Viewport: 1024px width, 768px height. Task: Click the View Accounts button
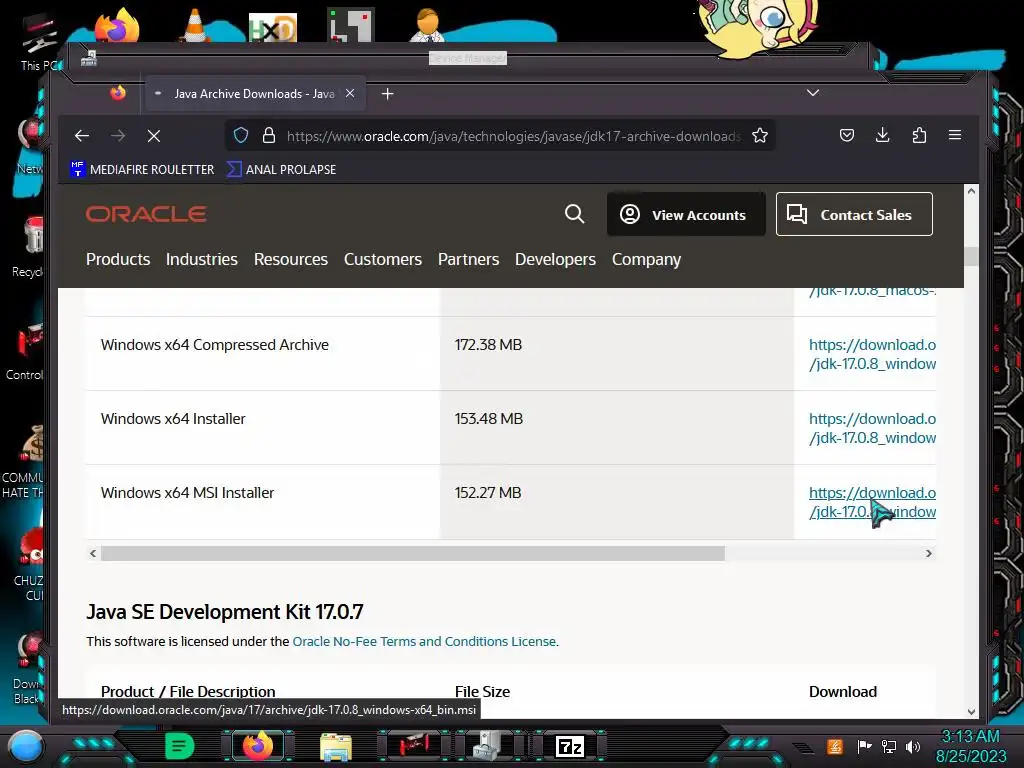[686, 214]
